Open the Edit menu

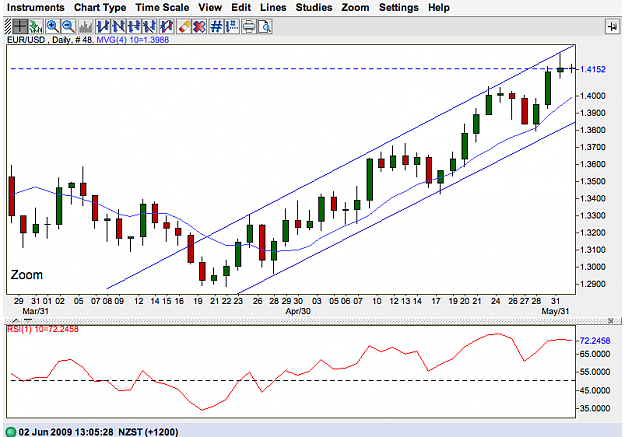coord(241,8)
